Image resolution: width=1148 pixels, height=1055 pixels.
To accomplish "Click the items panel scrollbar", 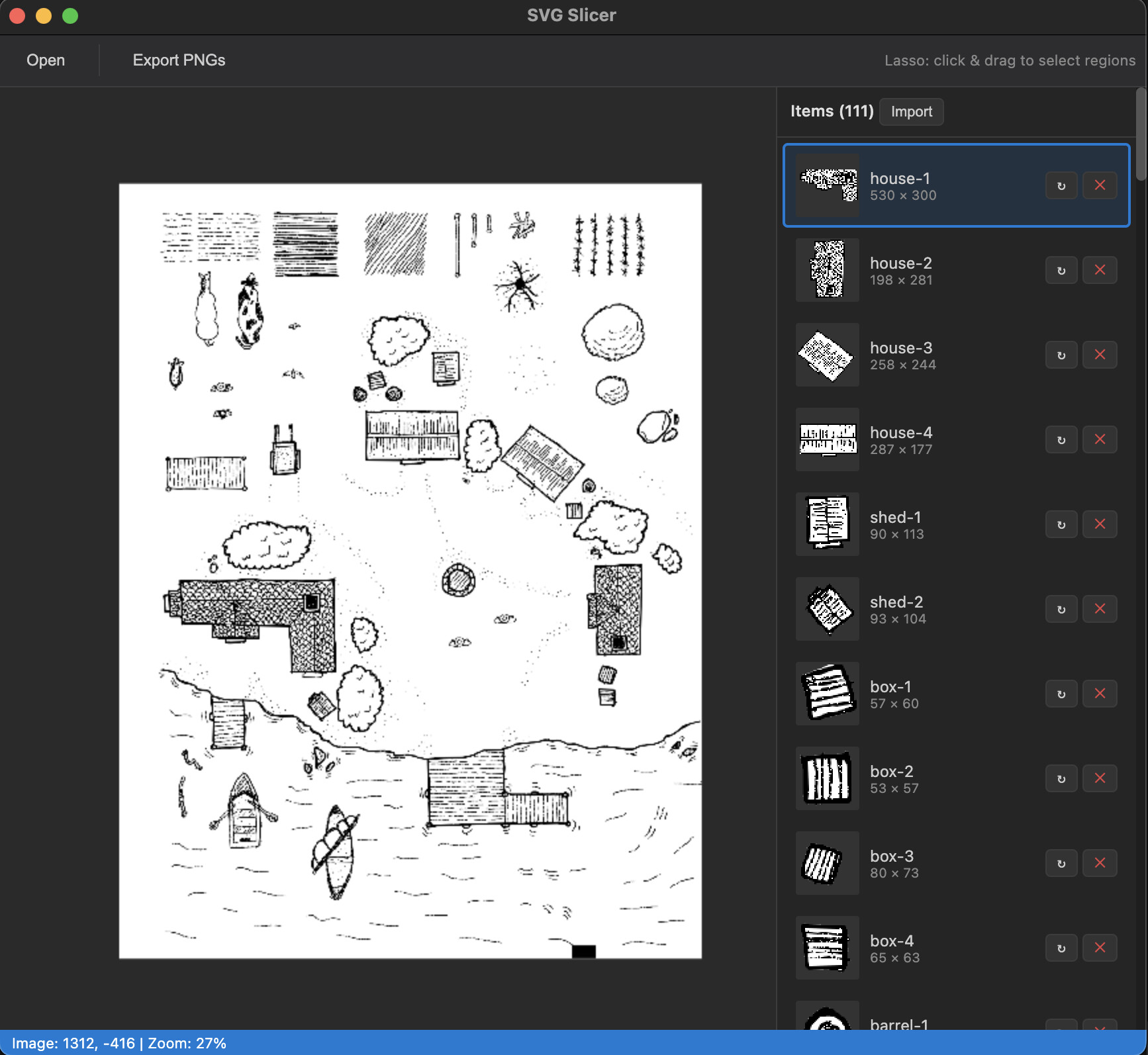I will pyautogui.click(x=1141, y=136).
